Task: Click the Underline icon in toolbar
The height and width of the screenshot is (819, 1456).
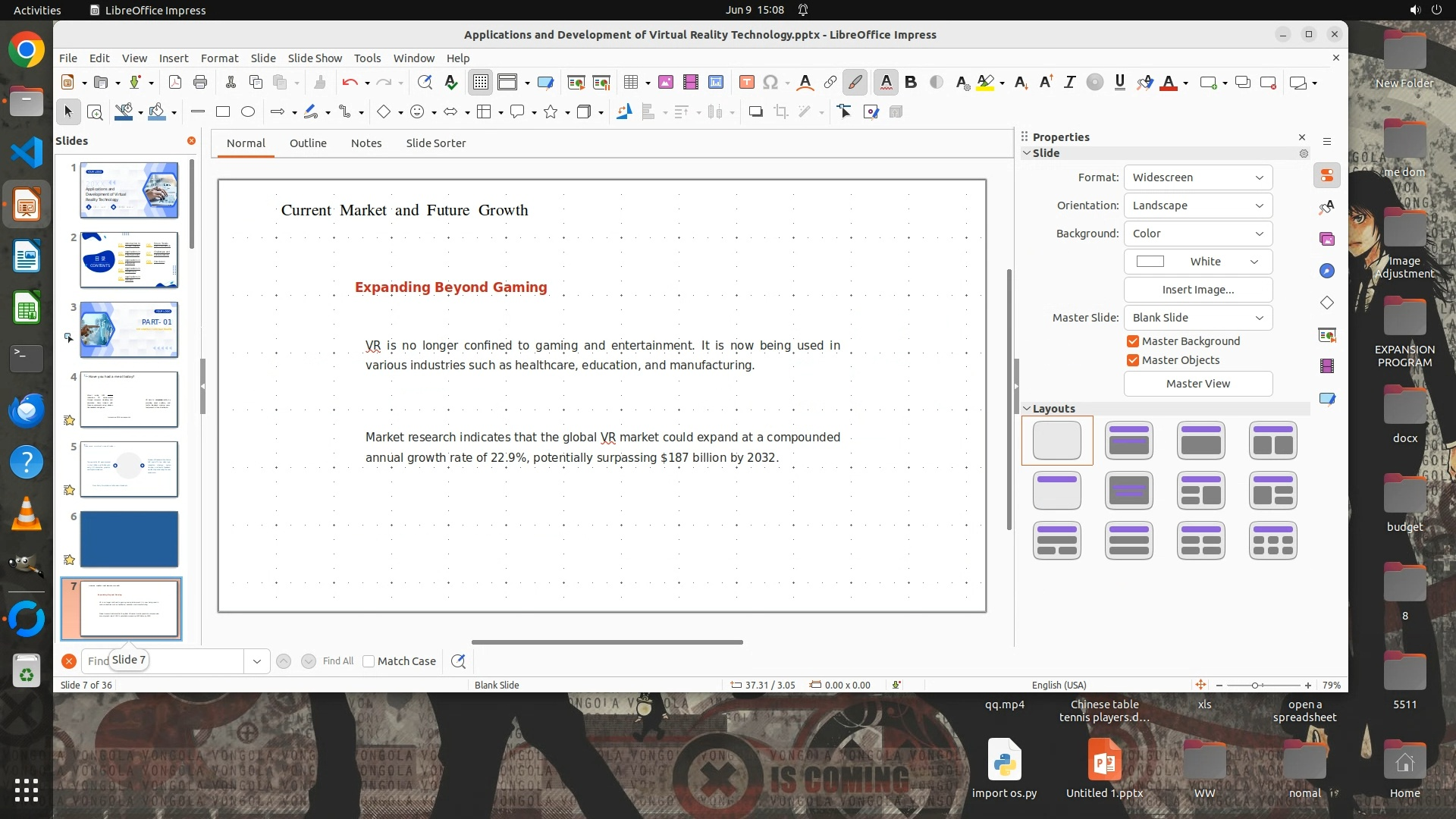Action: (1119, 83)
